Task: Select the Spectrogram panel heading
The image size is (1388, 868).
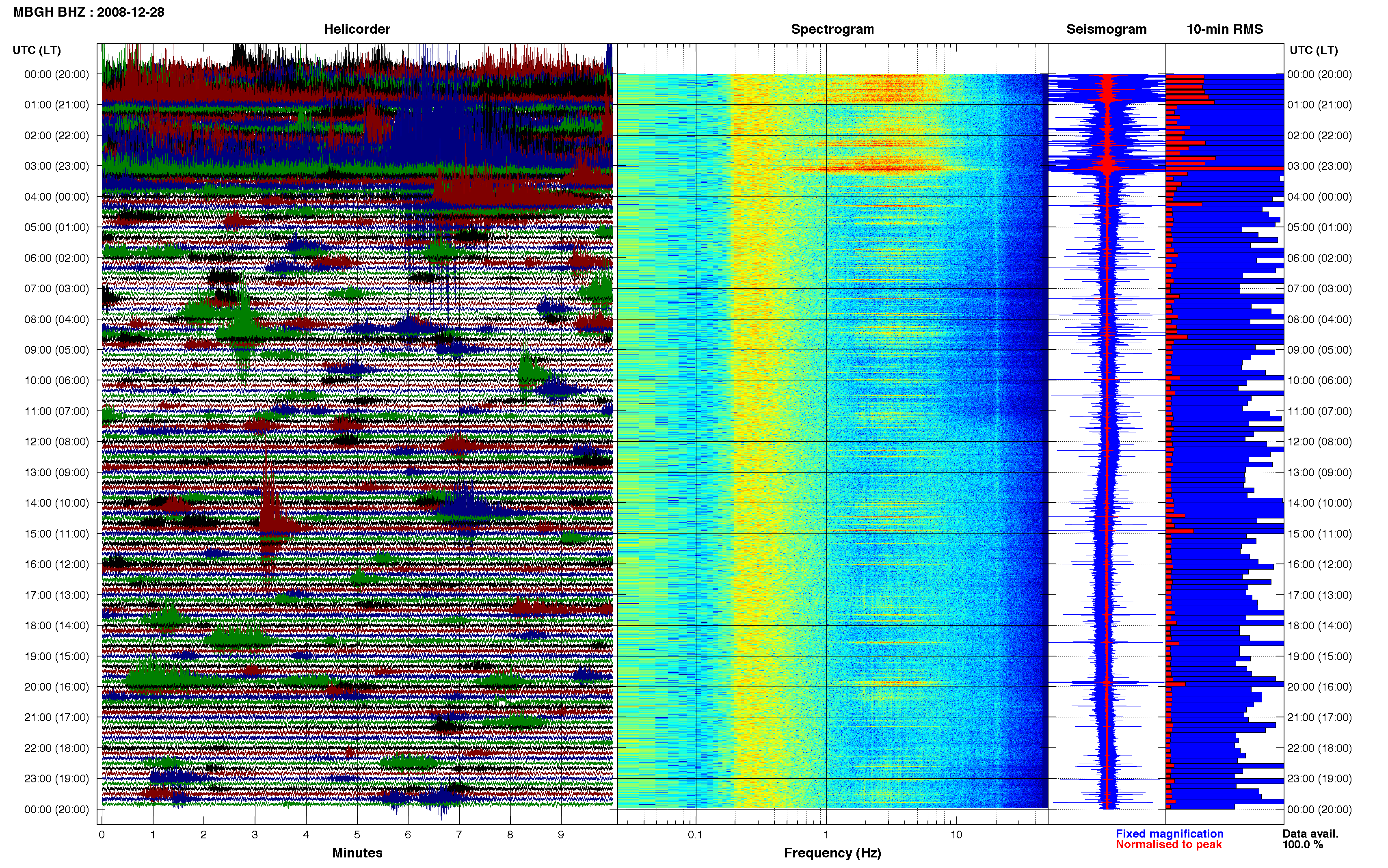Action: click(832, 29)
